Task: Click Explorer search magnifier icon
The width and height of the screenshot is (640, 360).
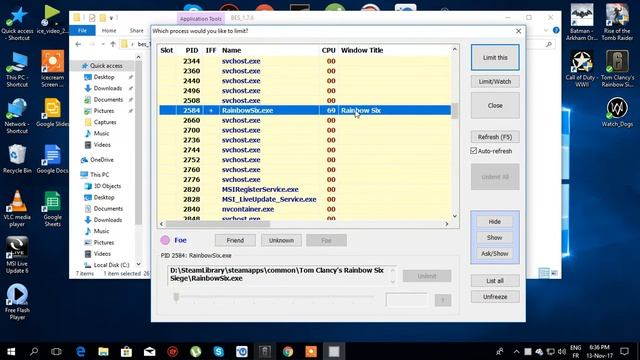Action: (549, 44)
